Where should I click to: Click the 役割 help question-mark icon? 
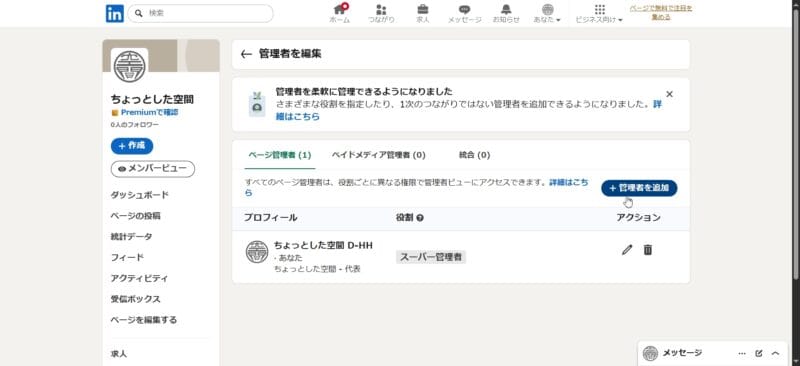[x=420, y=218]
